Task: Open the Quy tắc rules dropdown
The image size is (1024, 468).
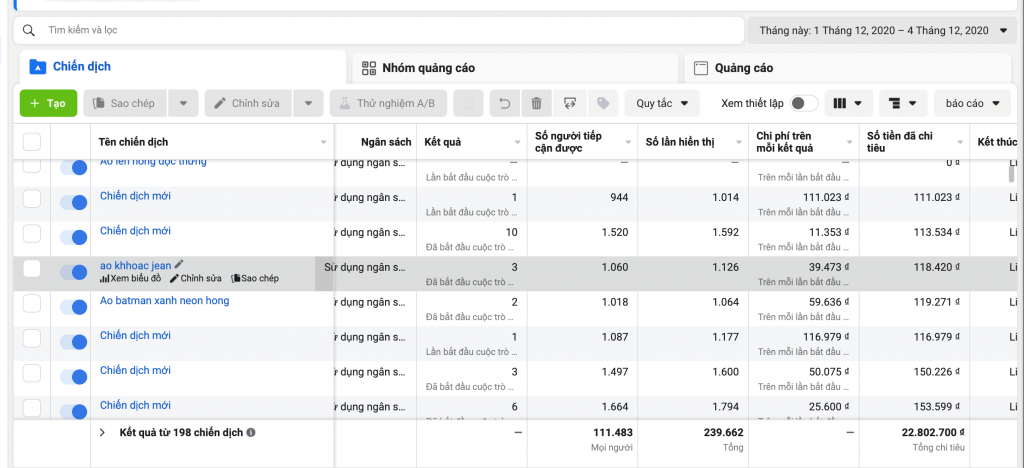Action: (662, 103)
